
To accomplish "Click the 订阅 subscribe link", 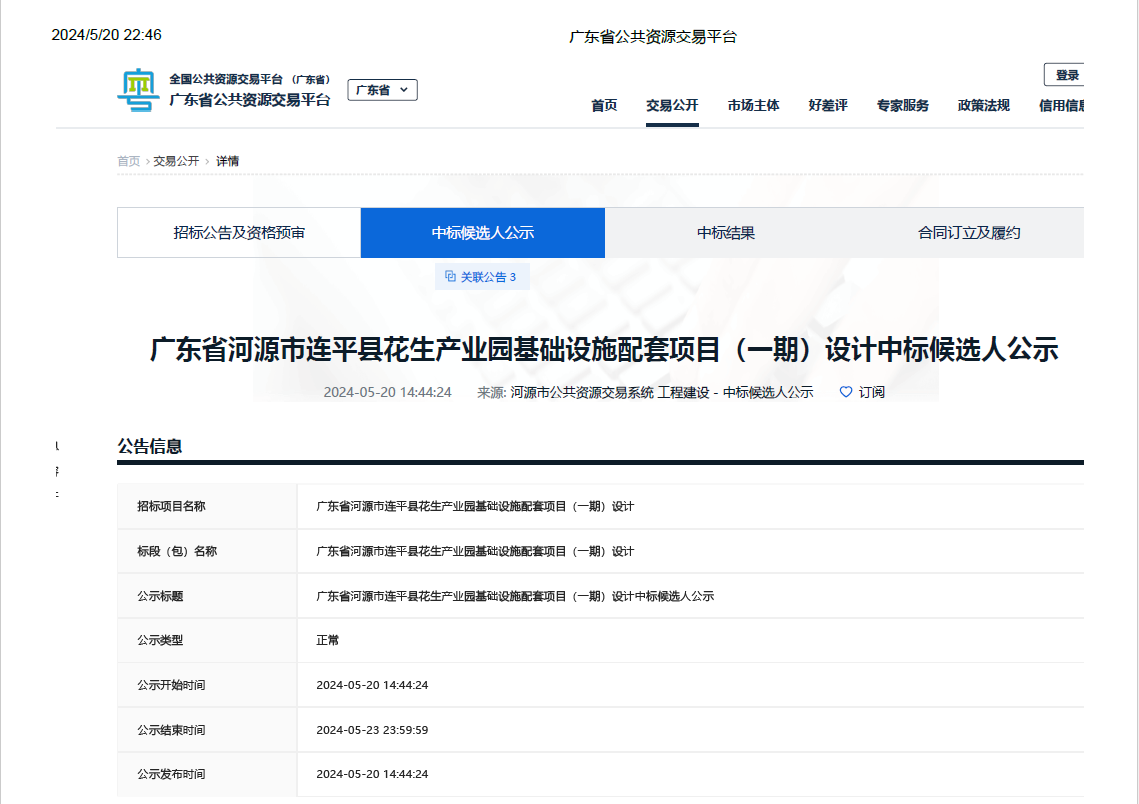I will [871, 392].
